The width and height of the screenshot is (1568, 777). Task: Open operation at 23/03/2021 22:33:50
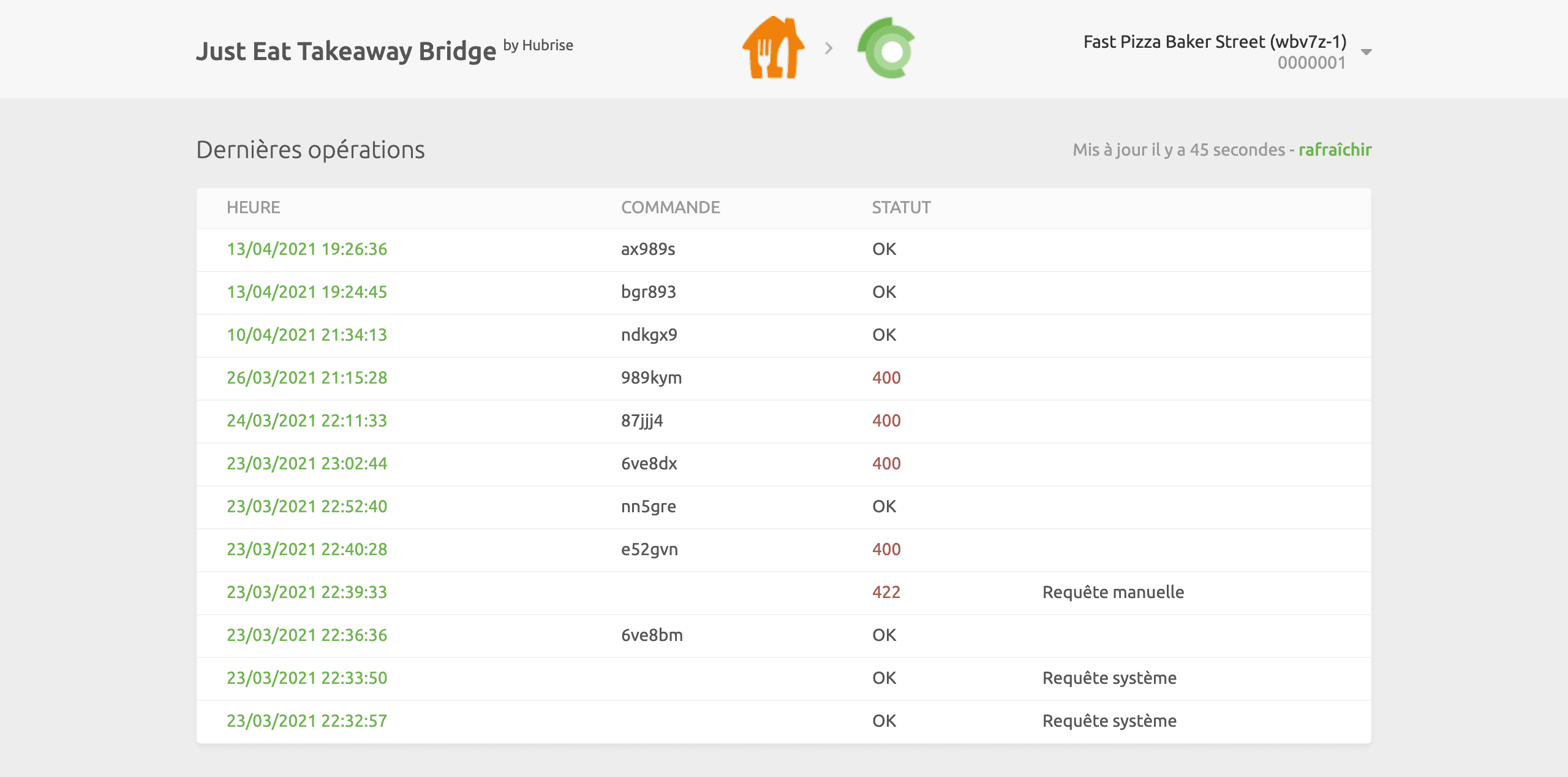point(307,678)
